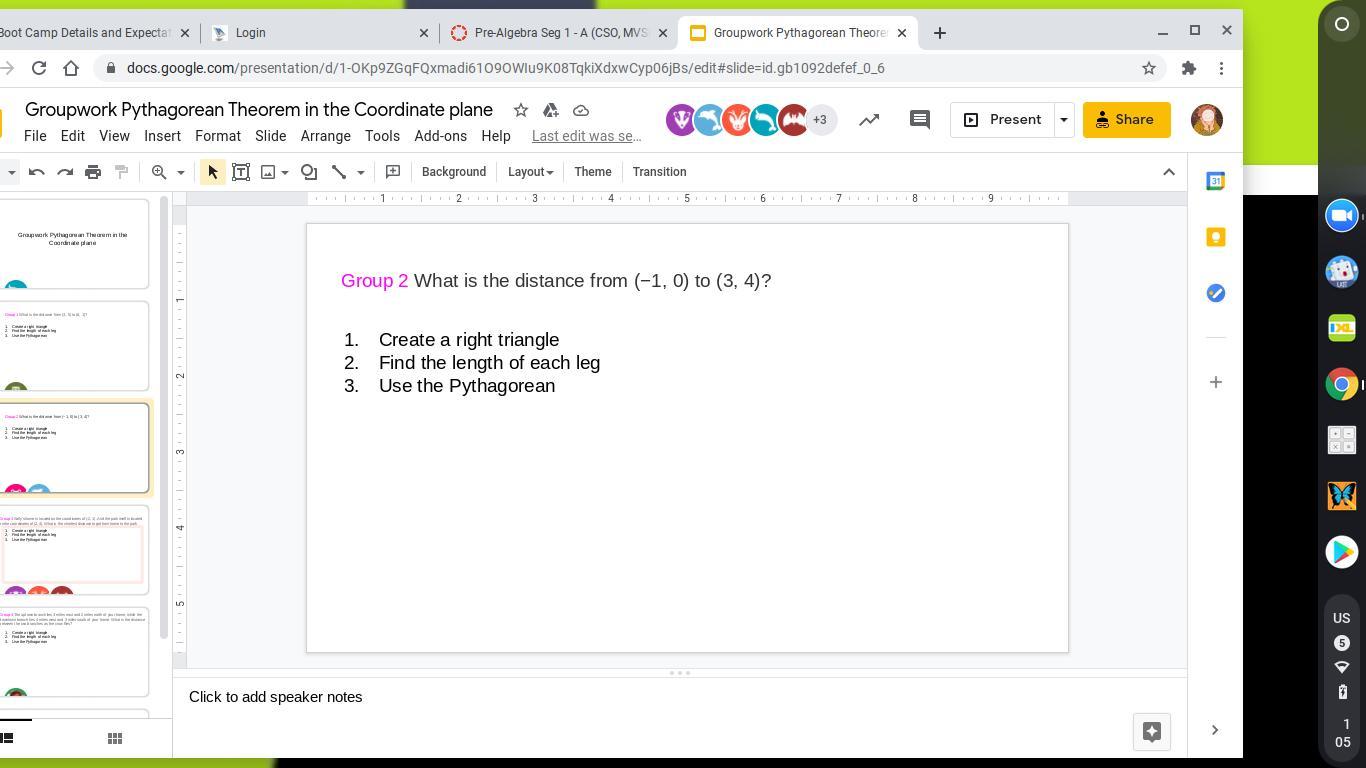Open the Layout dropdown

530,172
